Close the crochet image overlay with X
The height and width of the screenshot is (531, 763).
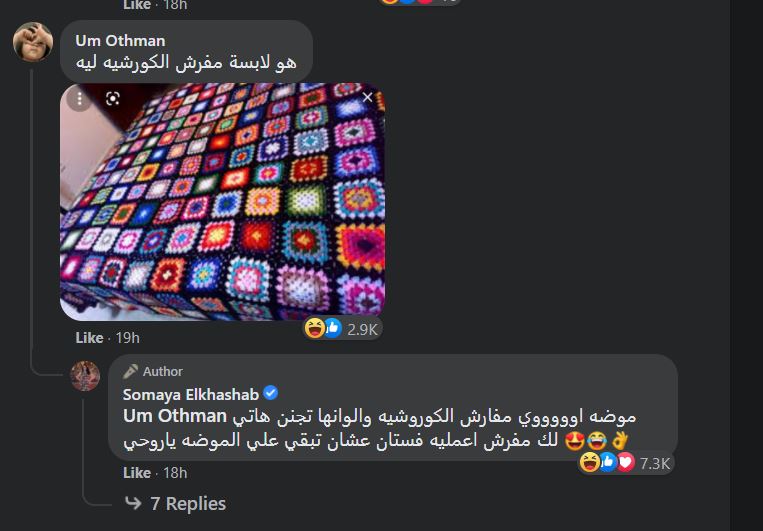367,97
